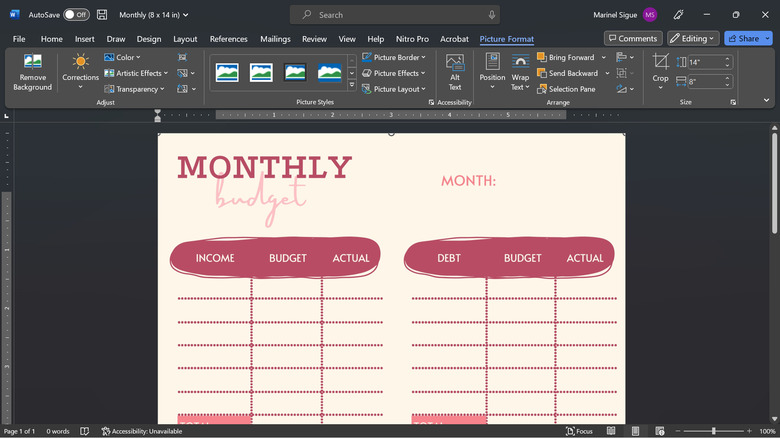This screenshot has width=780, height=438.
Task: Open the Selection Pane
Action: coord(566,89)
